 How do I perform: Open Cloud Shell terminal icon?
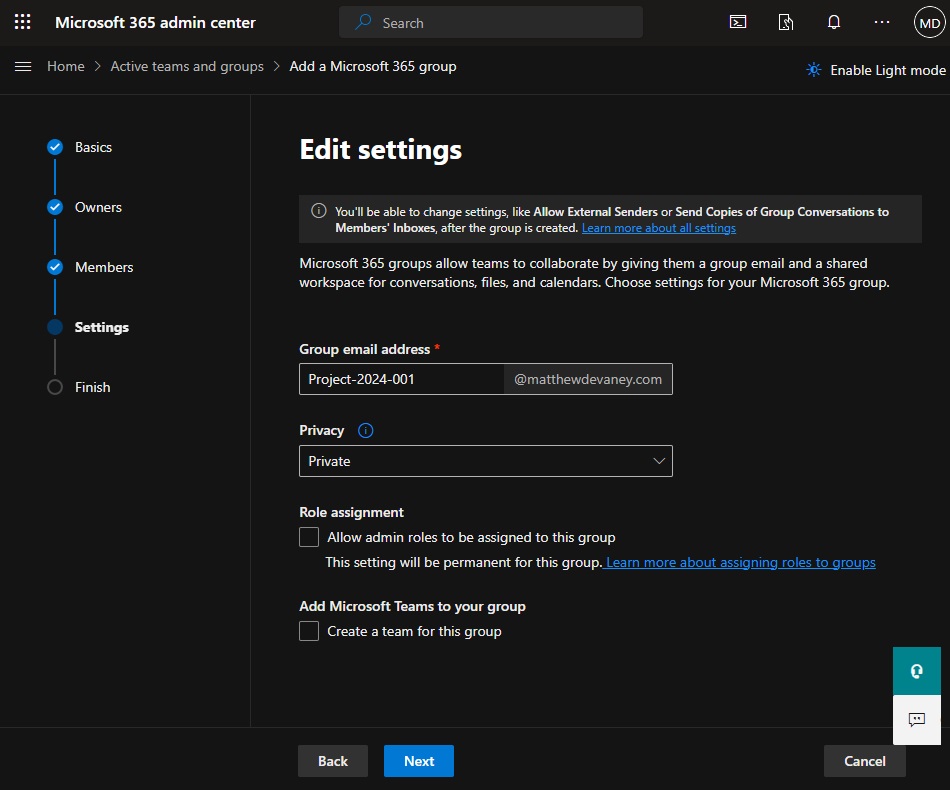(737, 22)
